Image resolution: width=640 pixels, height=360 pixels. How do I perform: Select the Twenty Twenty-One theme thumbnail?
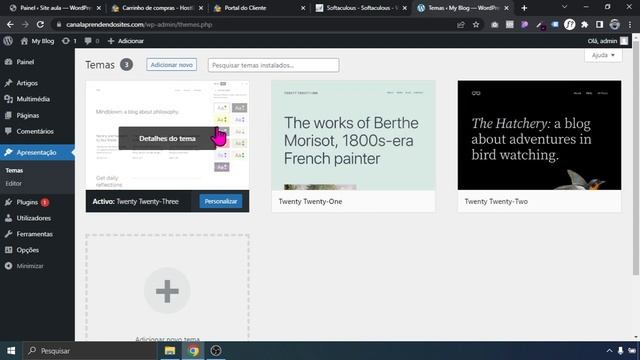353,135
